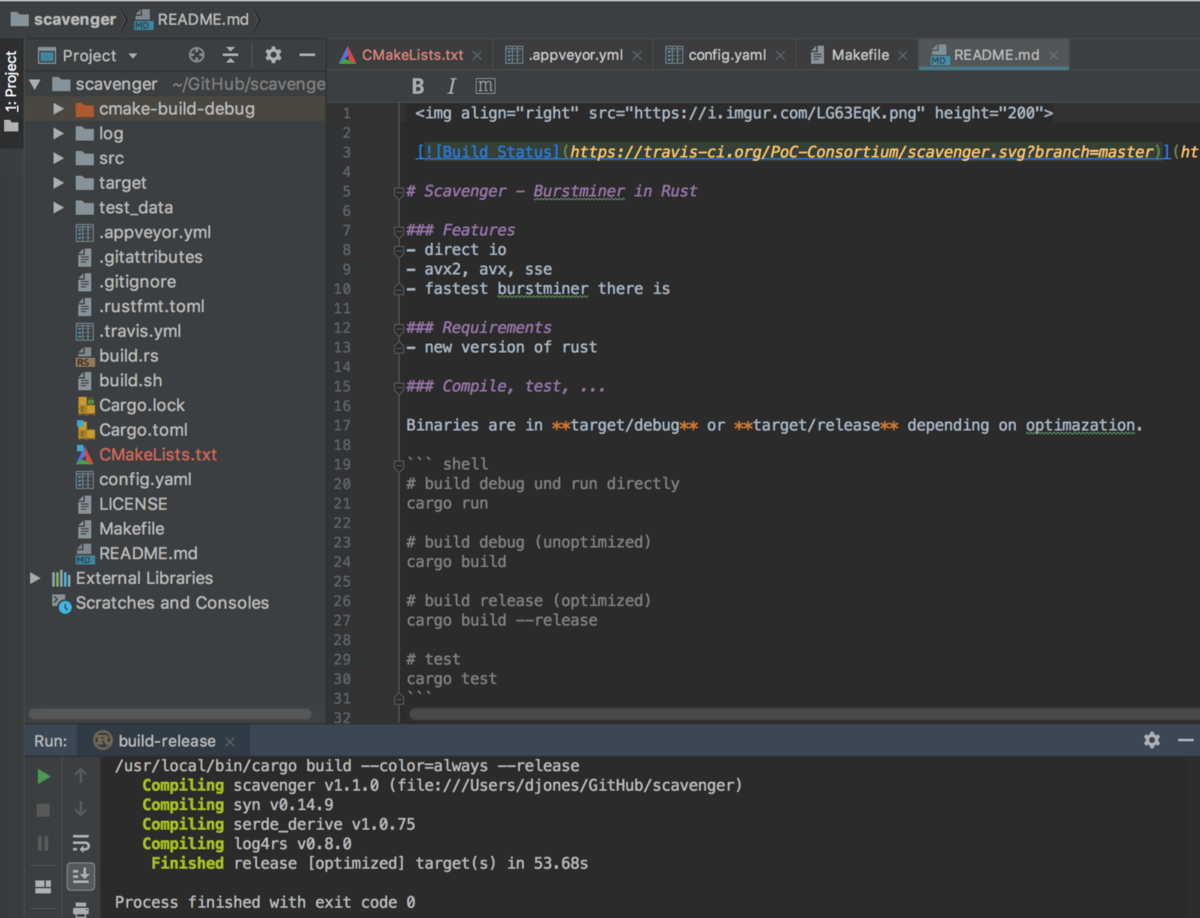The width and height of the screenshot is (1200, 918).
Task: Toggle soft-wrap in the Run console
Action: tap(81, 844)
